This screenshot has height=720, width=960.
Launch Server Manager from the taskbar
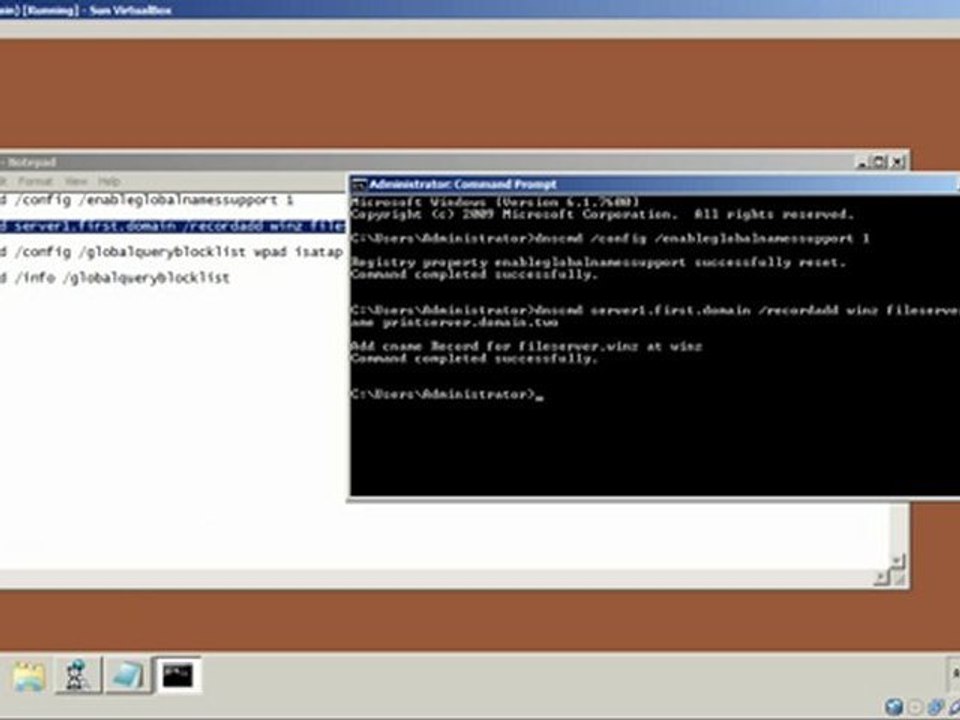(78, 676)
